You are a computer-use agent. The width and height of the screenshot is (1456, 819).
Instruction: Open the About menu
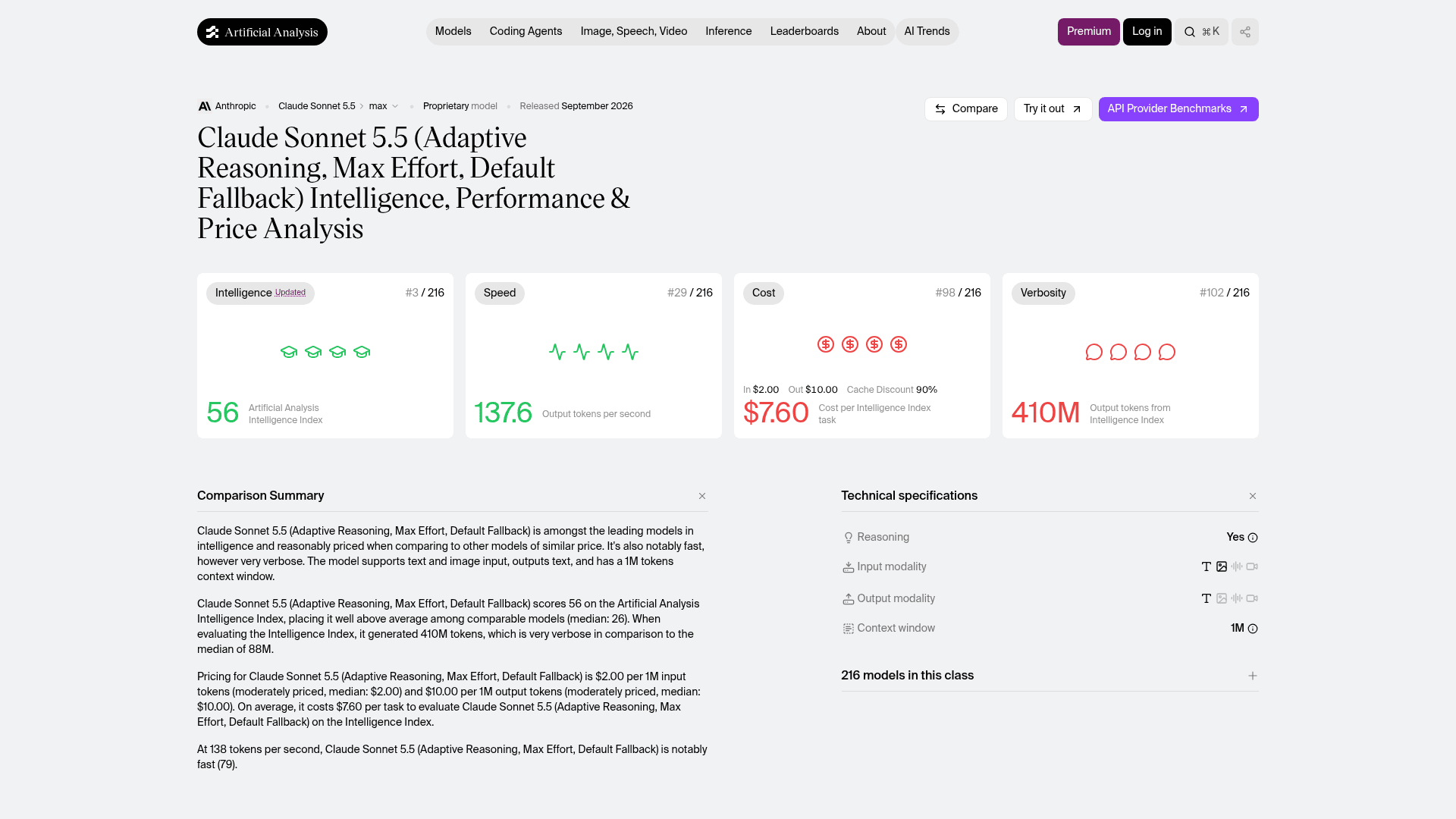click(x=871, y=32)
